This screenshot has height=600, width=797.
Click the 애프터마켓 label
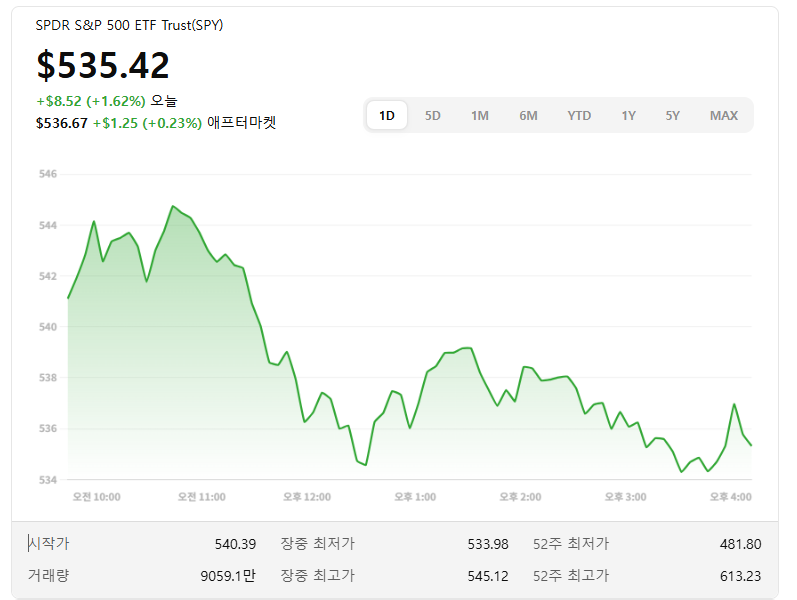pos(241,123)
